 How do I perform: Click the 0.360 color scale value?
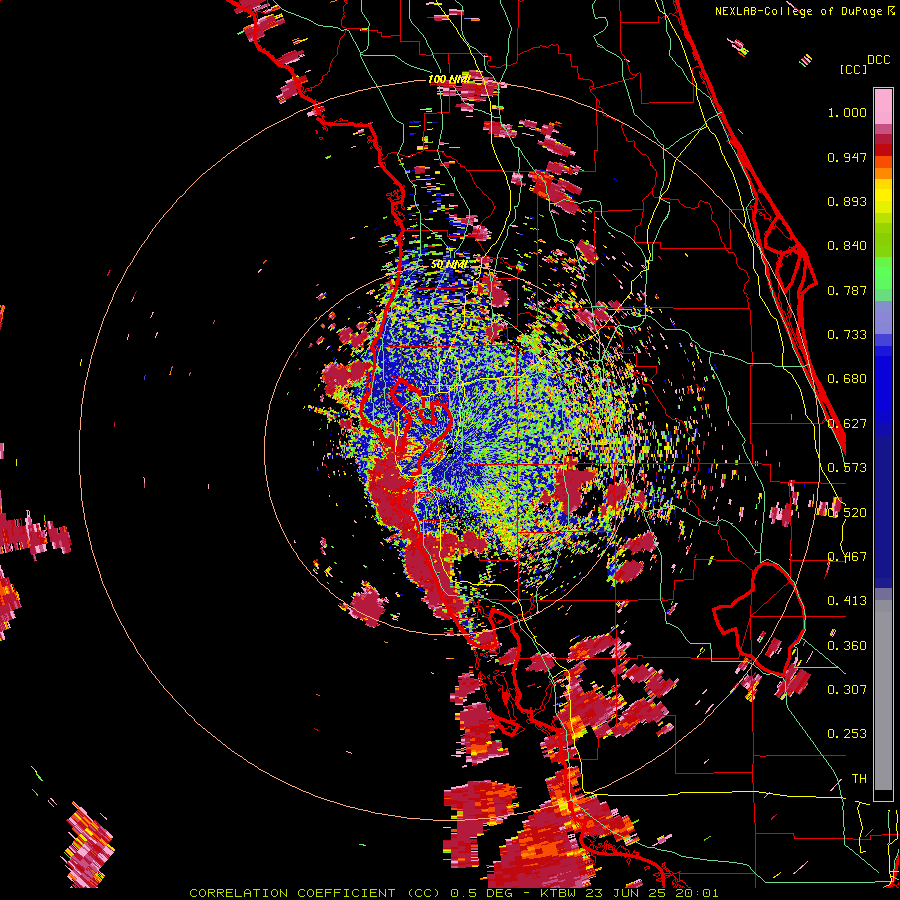click(x=847, y=646)
